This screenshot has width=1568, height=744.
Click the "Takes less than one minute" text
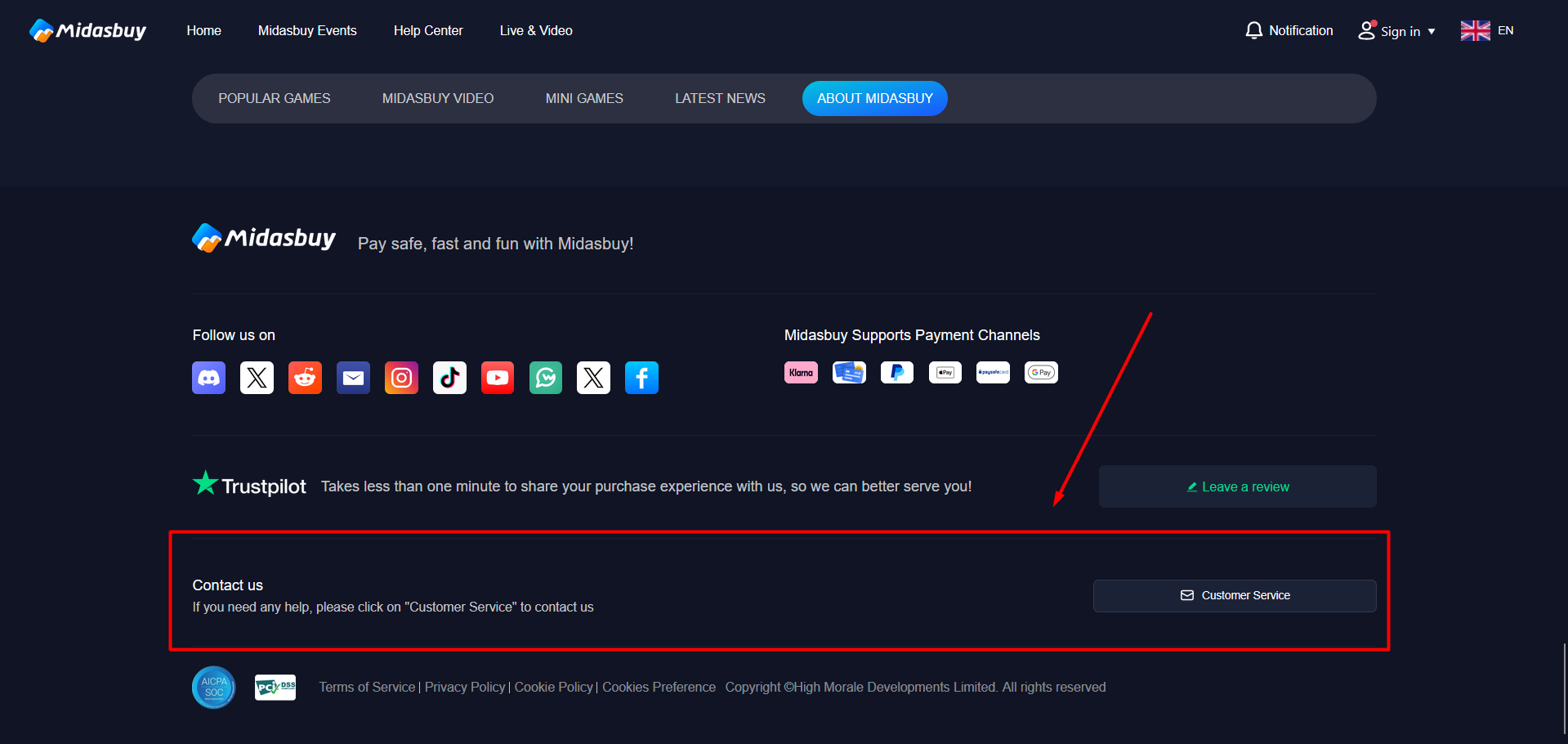[x=646, y=486]
